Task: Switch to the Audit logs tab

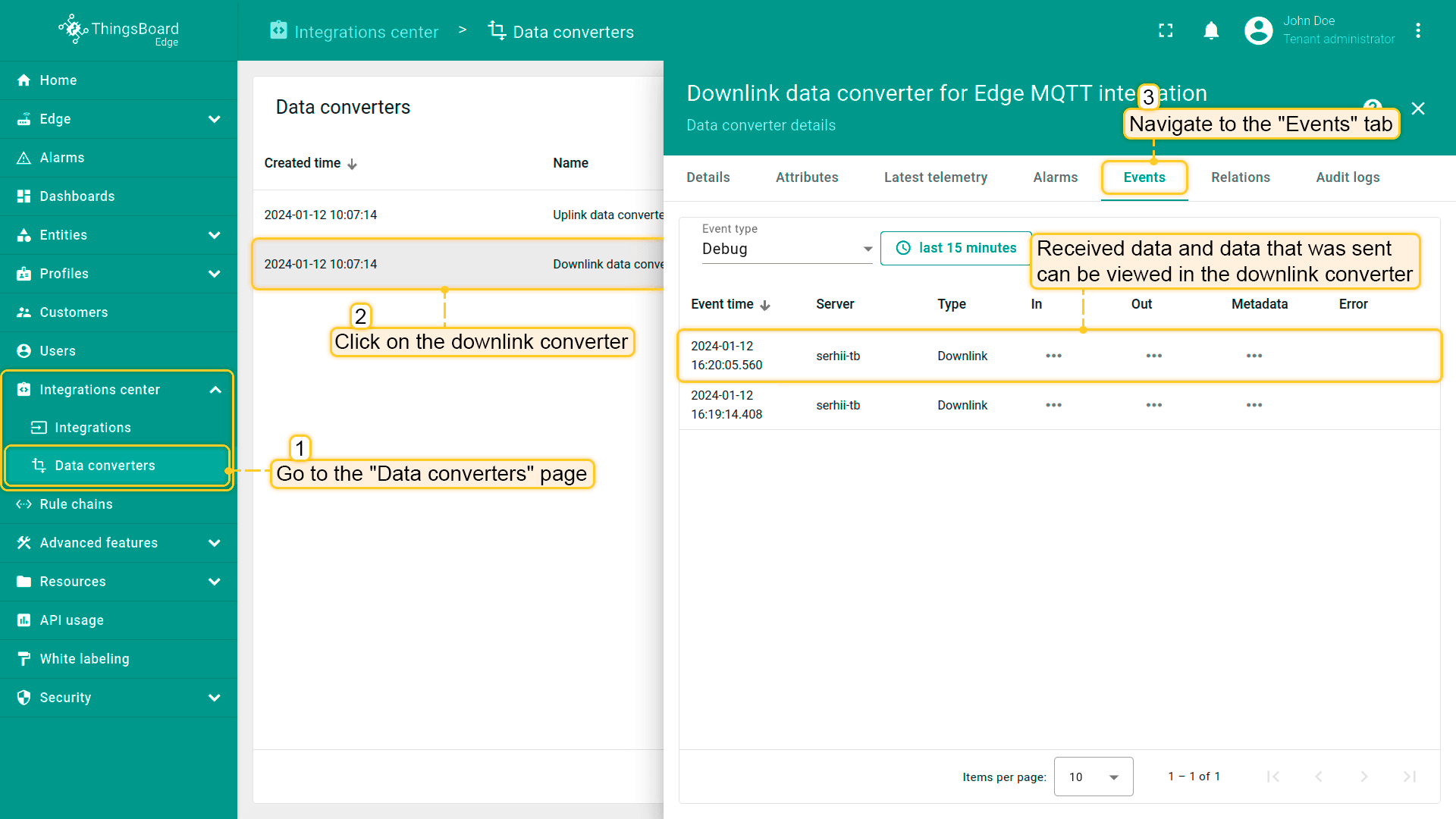Action: (1348, 177)
